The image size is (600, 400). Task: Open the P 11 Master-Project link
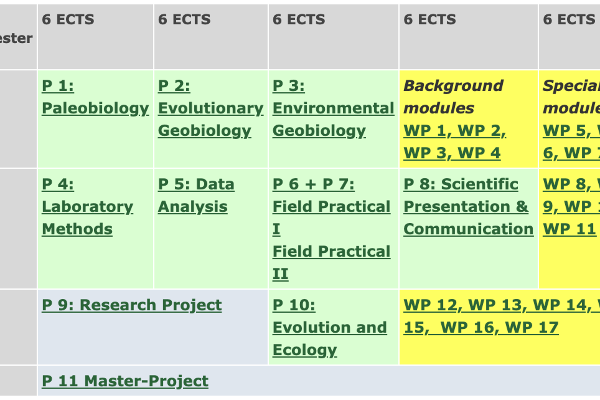[x=125, y=381]
